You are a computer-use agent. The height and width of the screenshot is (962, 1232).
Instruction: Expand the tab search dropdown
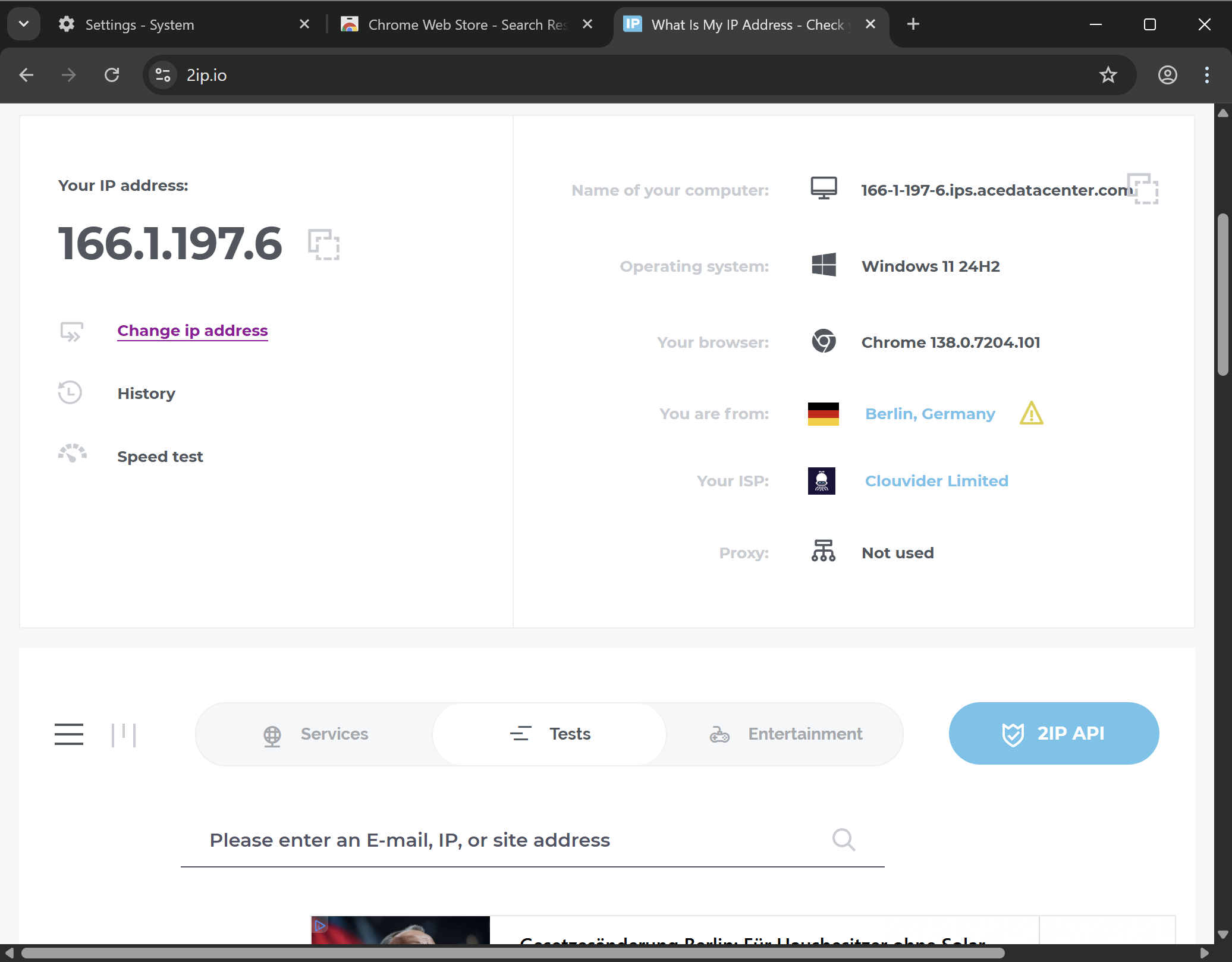(24, 24)
